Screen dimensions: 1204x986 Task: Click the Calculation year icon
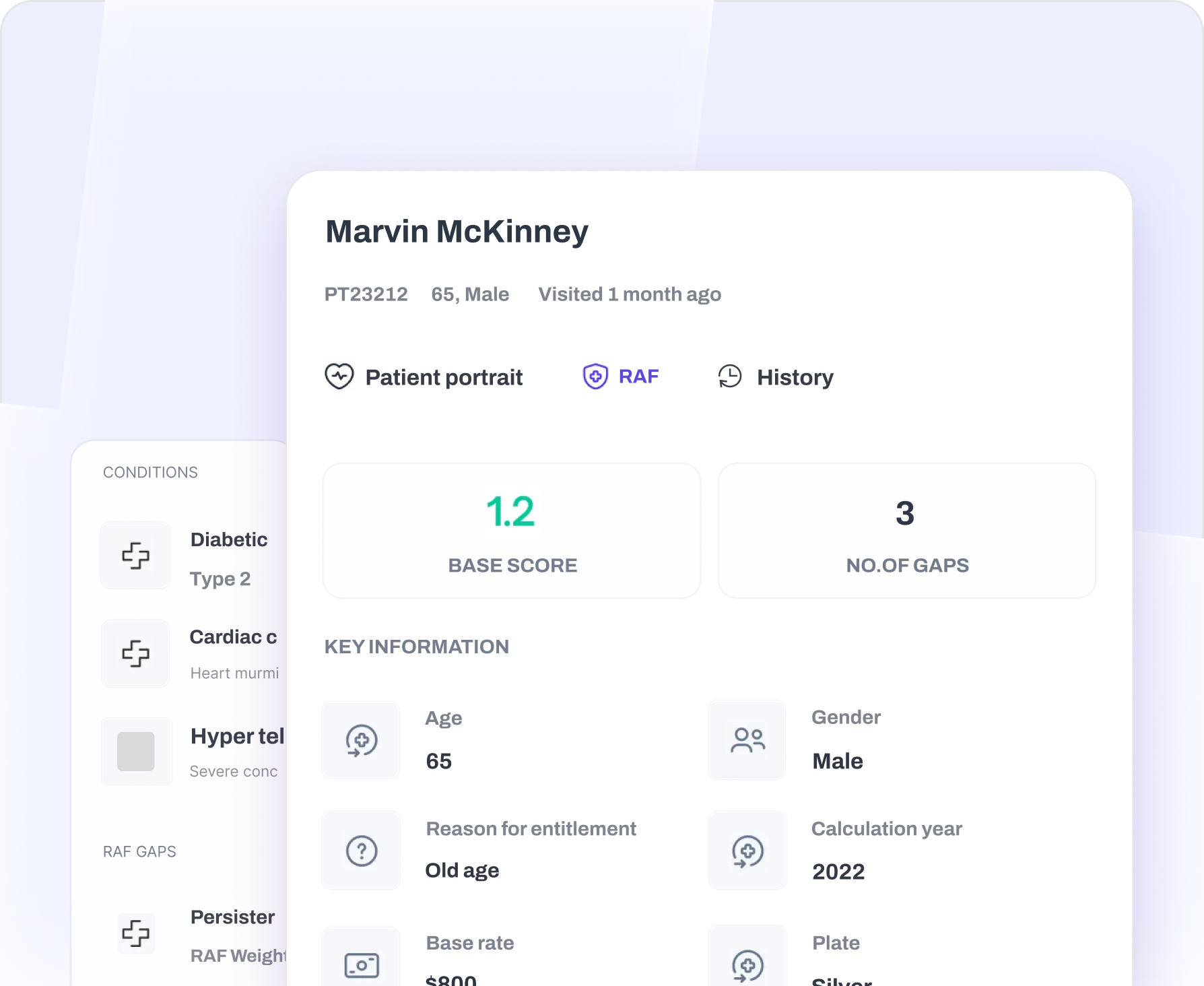[x=747, y=851]
